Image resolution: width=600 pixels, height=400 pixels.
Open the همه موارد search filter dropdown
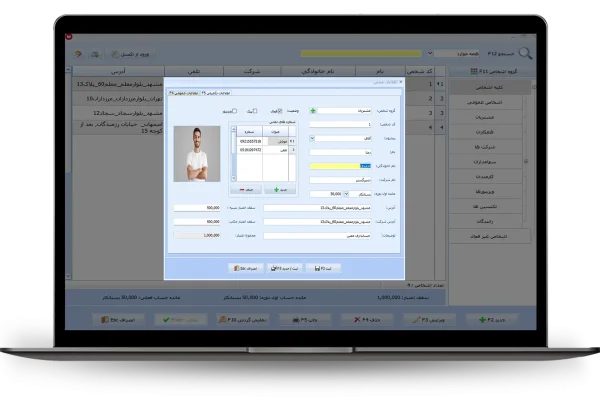click(430, 53)
